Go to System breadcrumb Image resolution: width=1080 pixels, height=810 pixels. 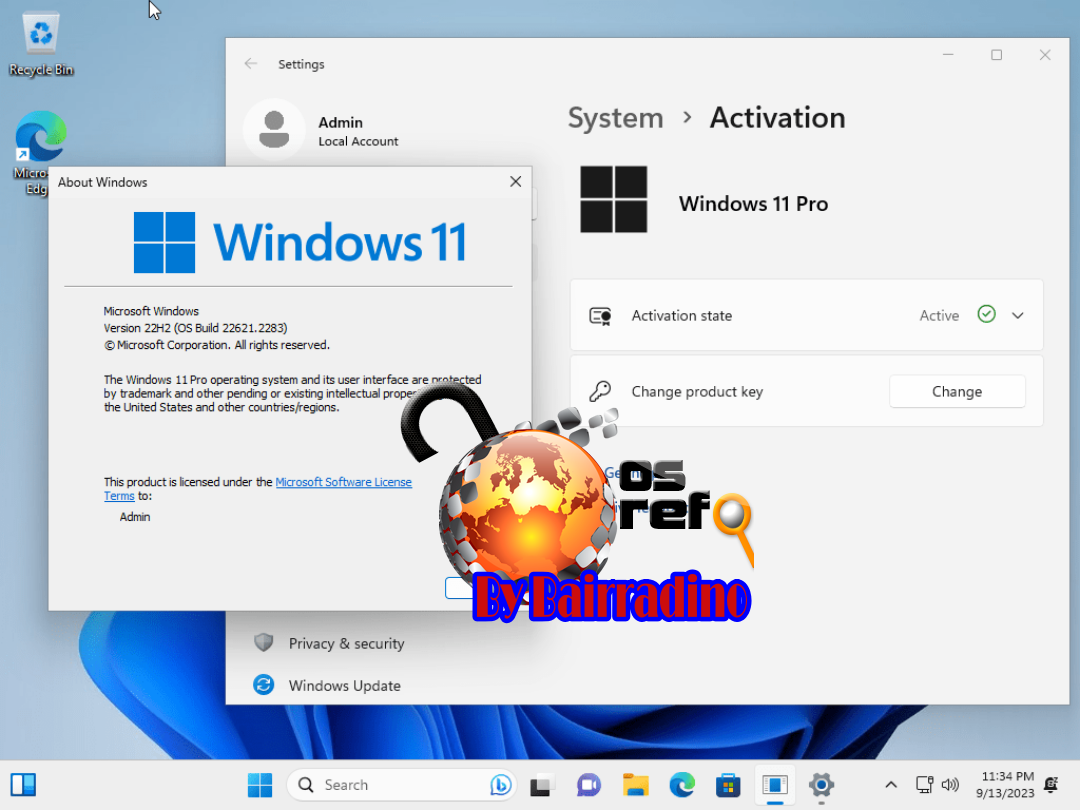615,118
